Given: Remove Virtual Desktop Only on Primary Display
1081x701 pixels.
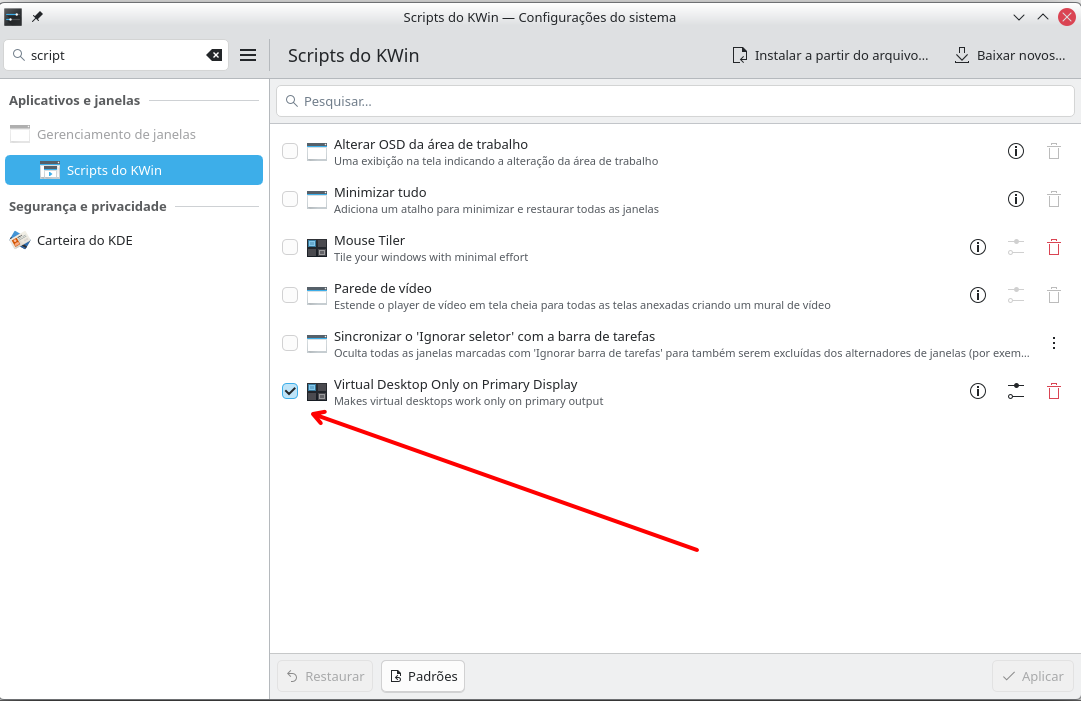Looking at the screenshot, I should 1053,391.
